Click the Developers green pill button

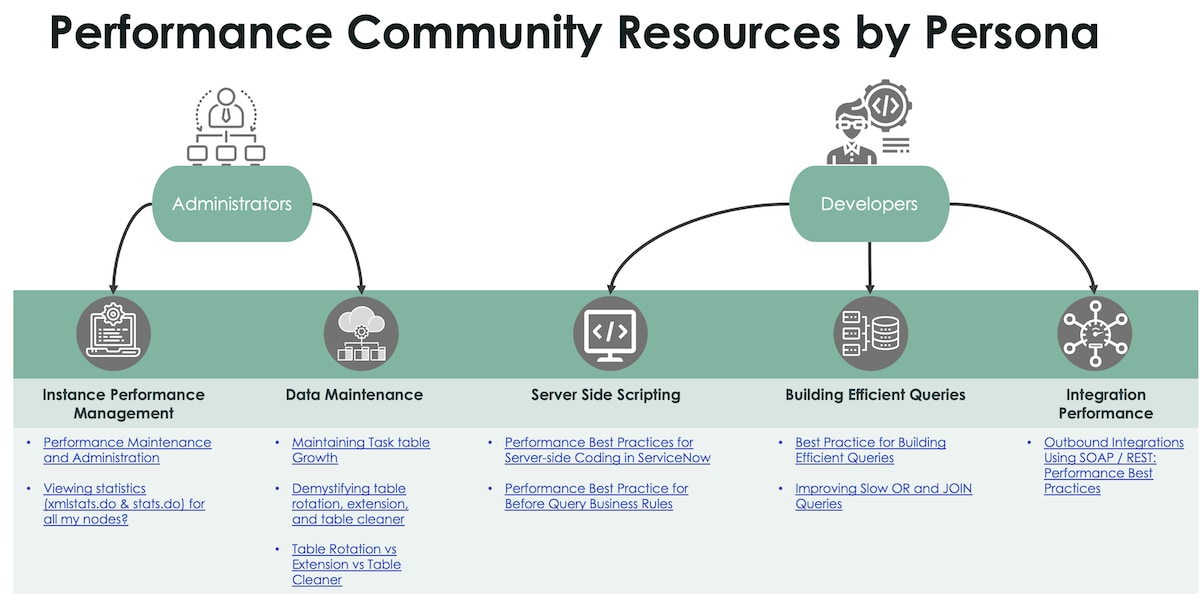[x=869, y=203]
